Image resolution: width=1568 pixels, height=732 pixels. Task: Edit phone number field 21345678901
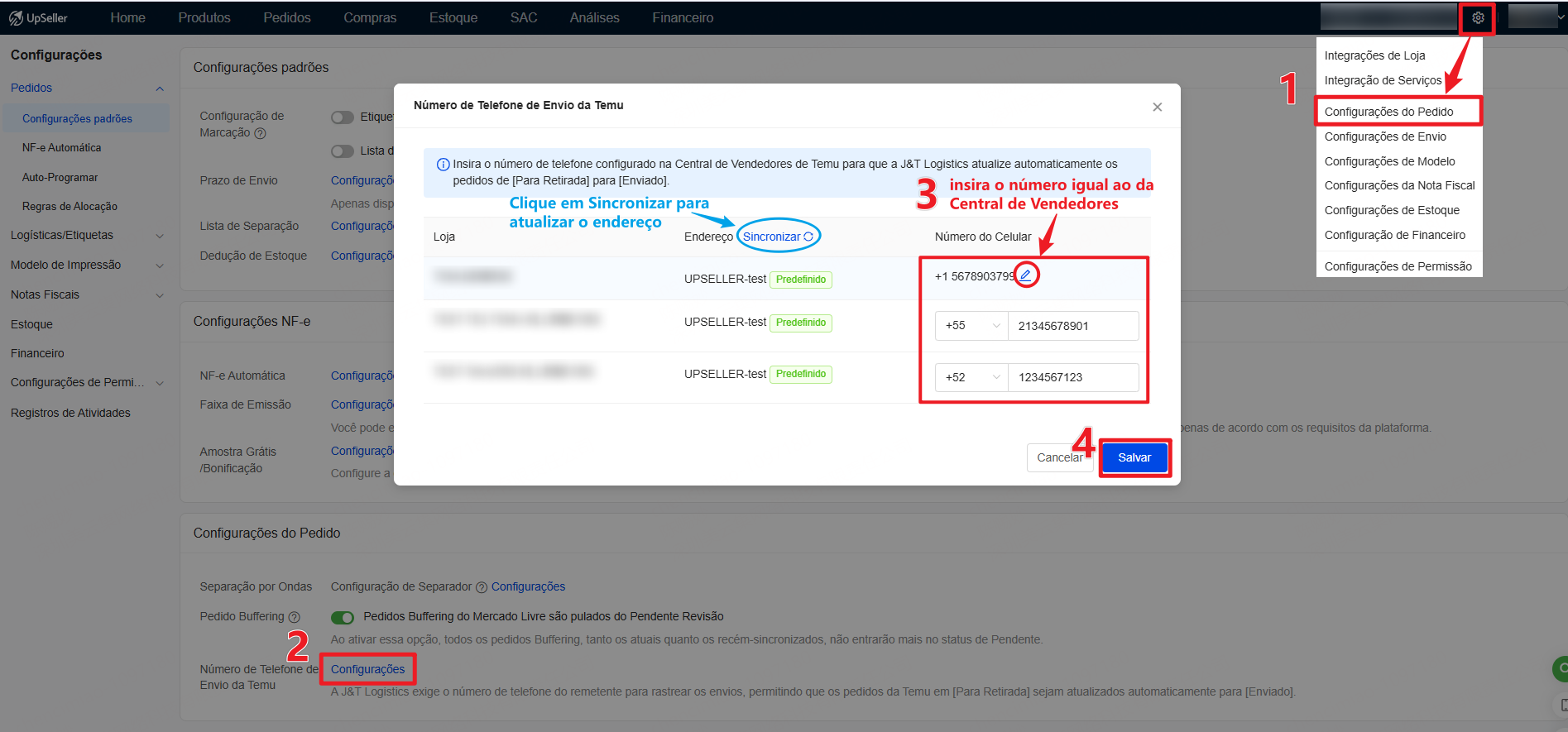[x=1073, y=326]
